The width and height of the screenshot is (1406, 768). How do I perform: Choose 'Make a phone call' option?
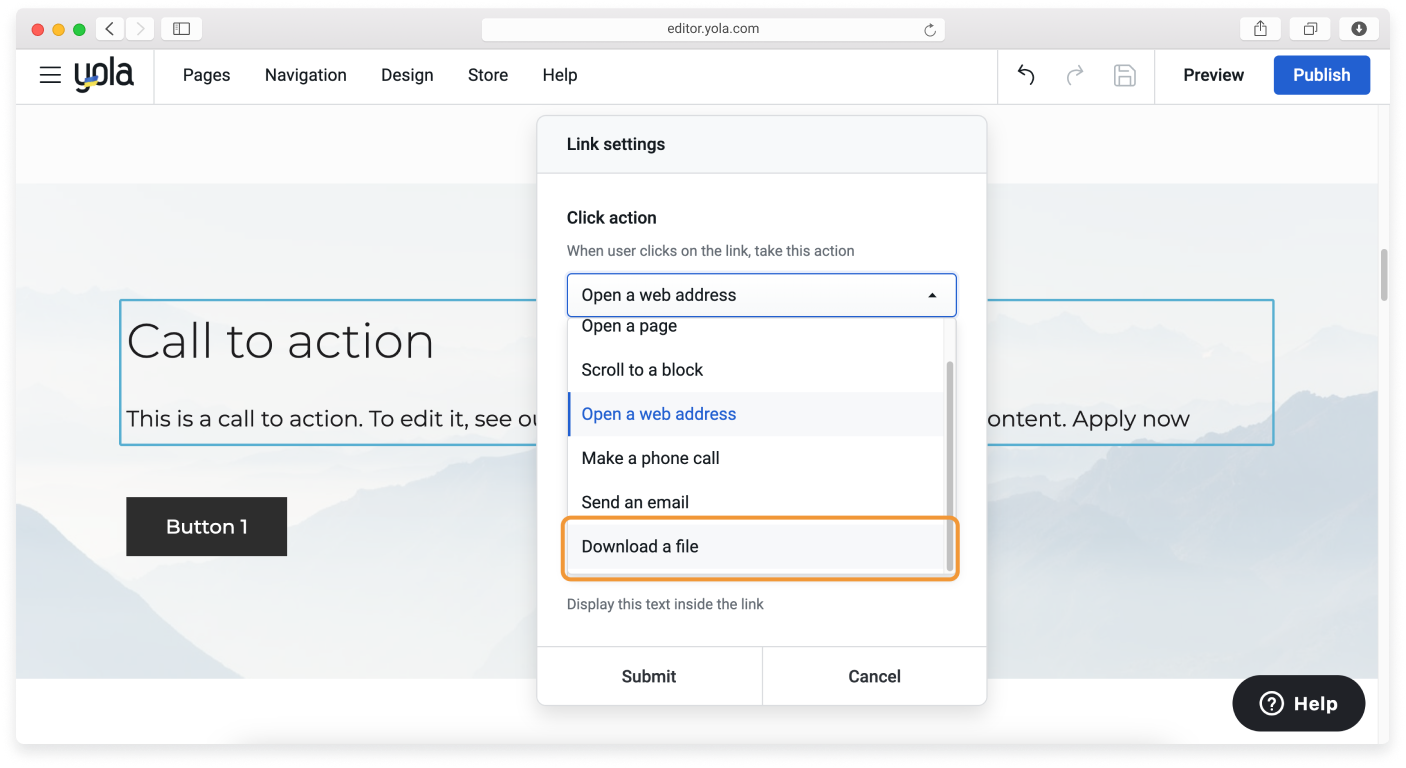coord(650,458)
